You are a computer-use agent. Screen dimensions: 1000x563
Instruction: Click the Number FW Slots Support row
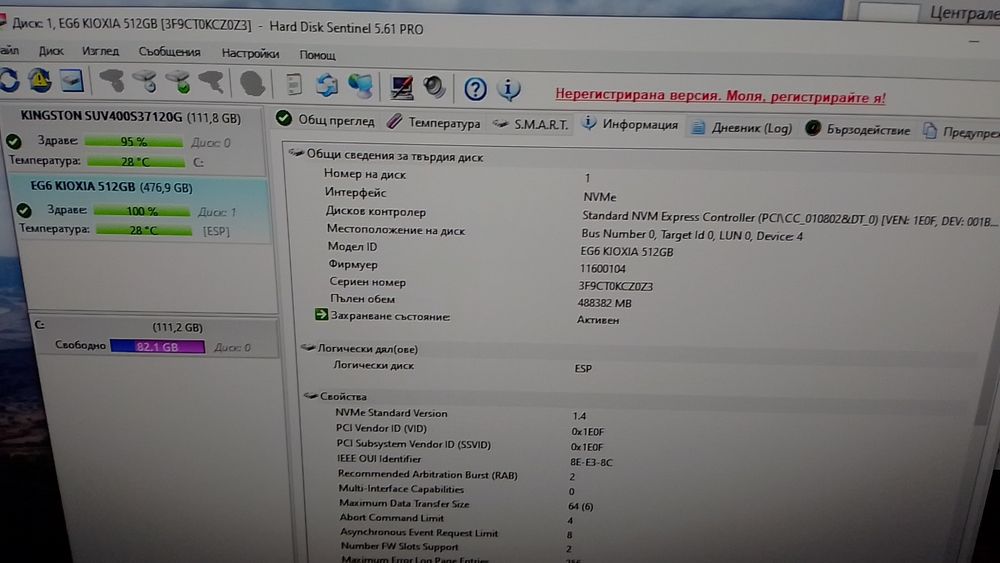pyautogui.click(x=644, y=547)
